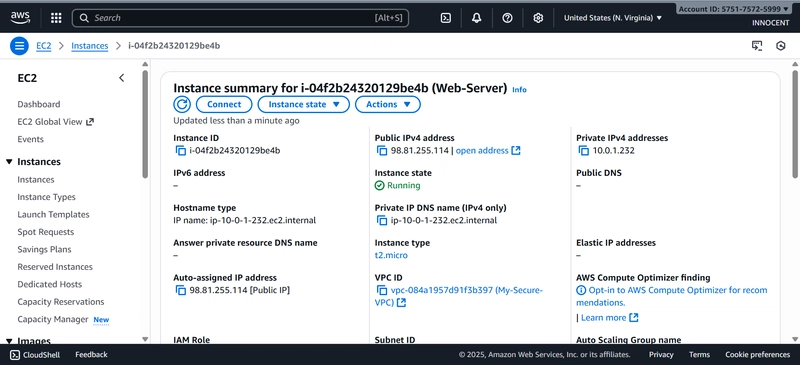Screen dimensions: 800x365
Task: Click the open address link
Action: pyautogui.click(x=482, y=151)
